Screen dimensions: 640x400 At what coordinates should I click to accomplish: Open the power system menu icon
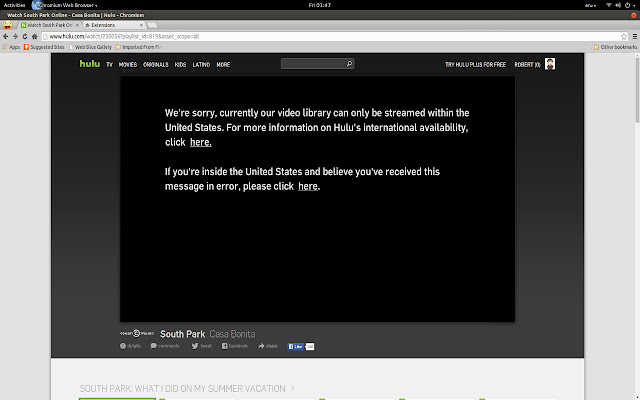[629, 5]
